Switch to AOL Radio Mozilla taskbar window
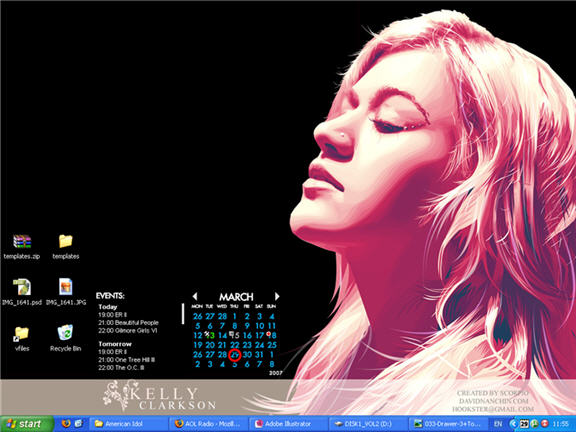The image size is (576, 432). coord(208,424)
